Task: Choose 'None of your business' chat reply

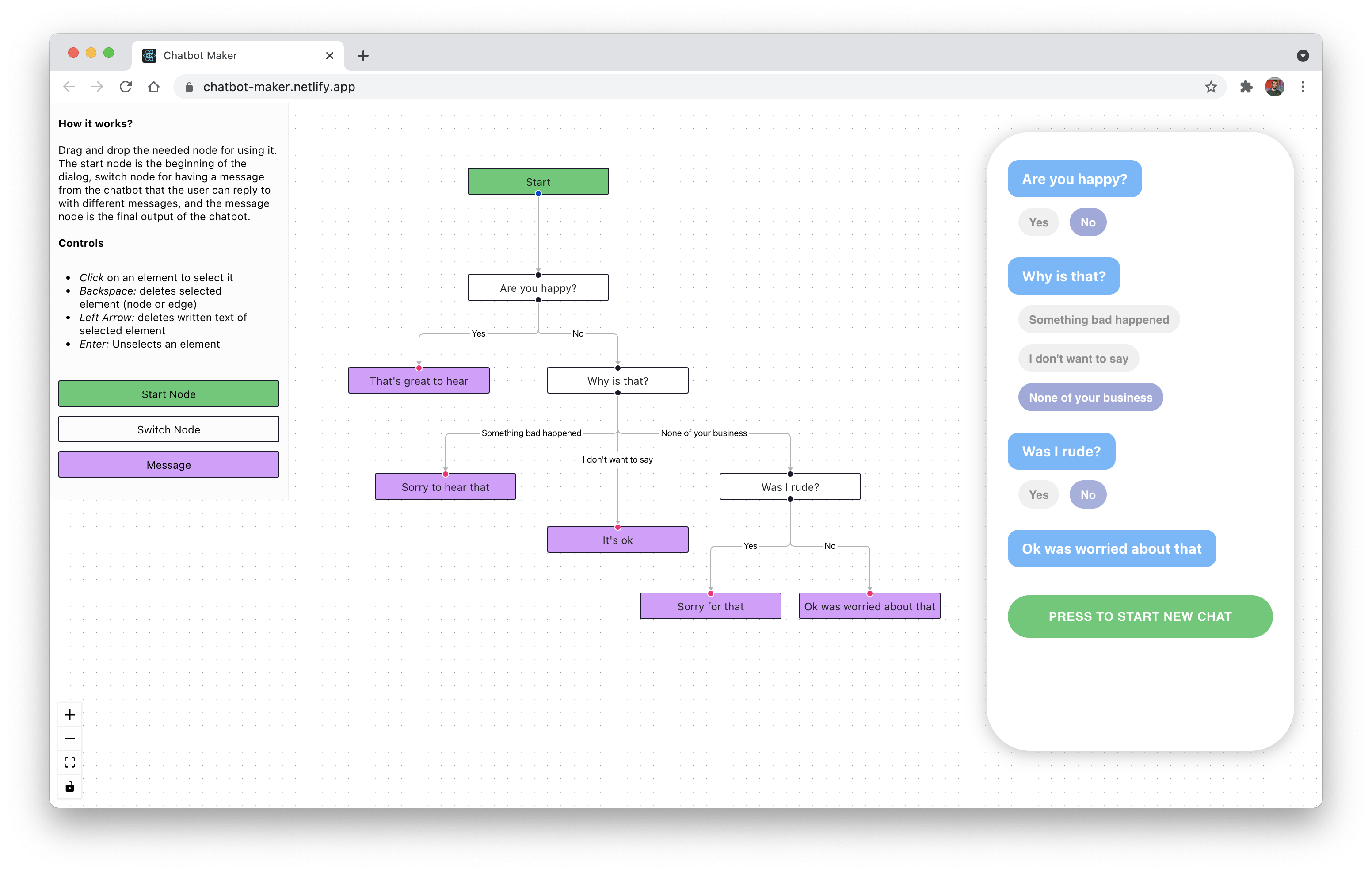Action: [1090, 398]
